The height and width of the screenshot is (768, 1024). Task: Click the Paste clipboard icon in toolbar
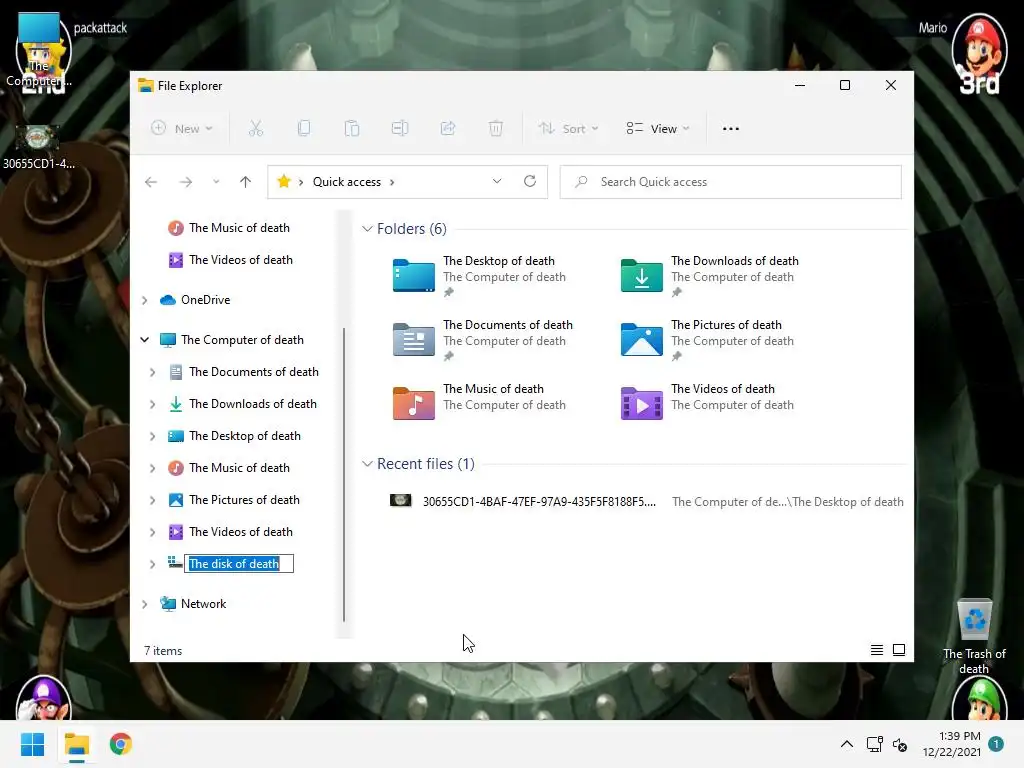pyautogui.click(x=352, y=129)
